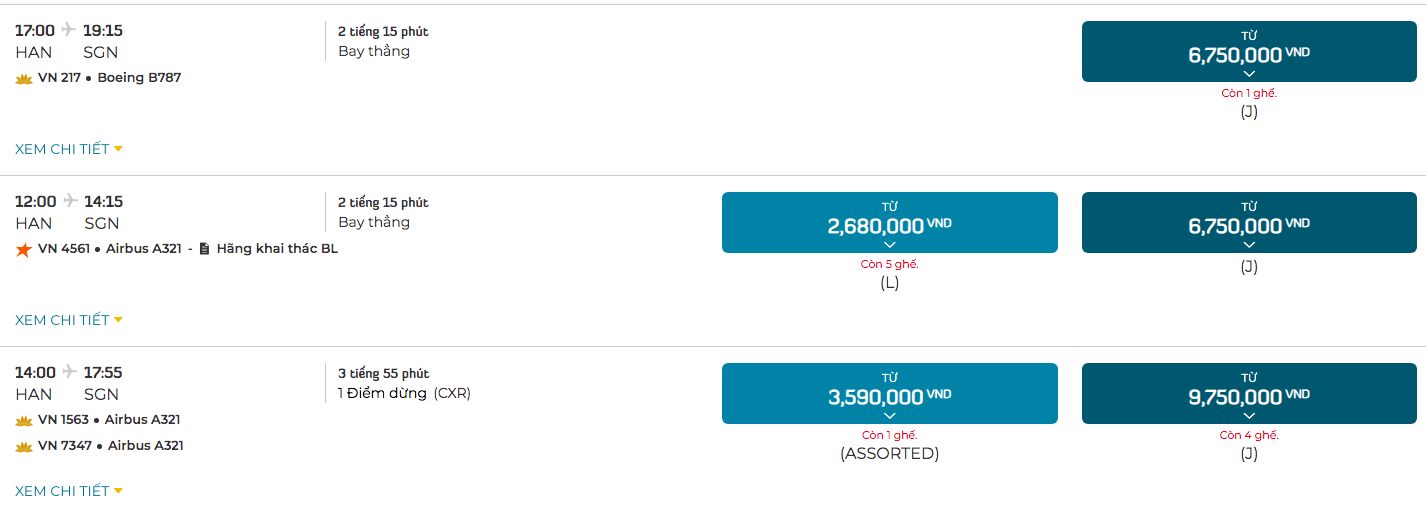
Task: Choose the 3,590,000 VND fare option
Action: pos(889,394)
